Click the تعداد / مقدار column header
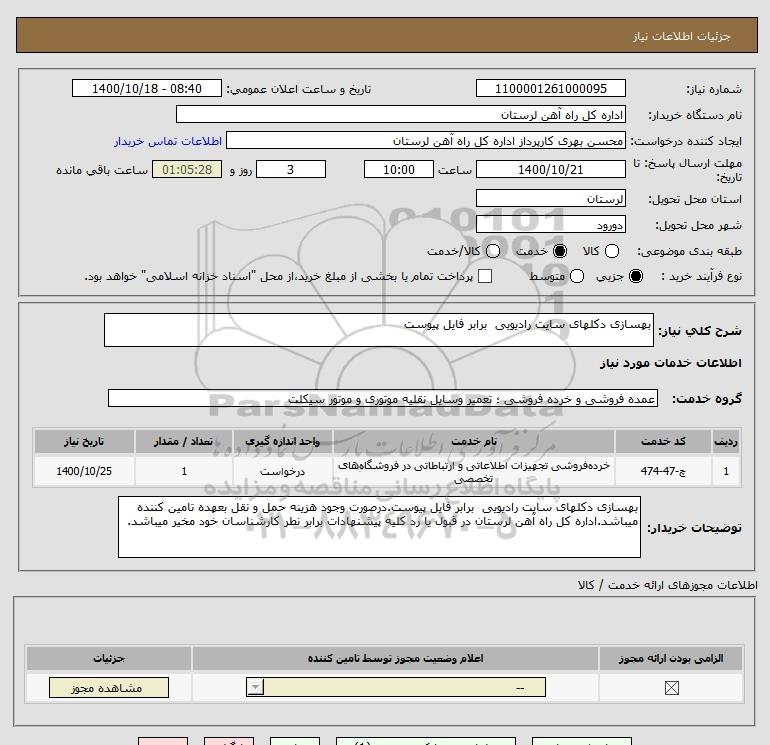Viewport: 770px width, 745px height. coord(184,441)
